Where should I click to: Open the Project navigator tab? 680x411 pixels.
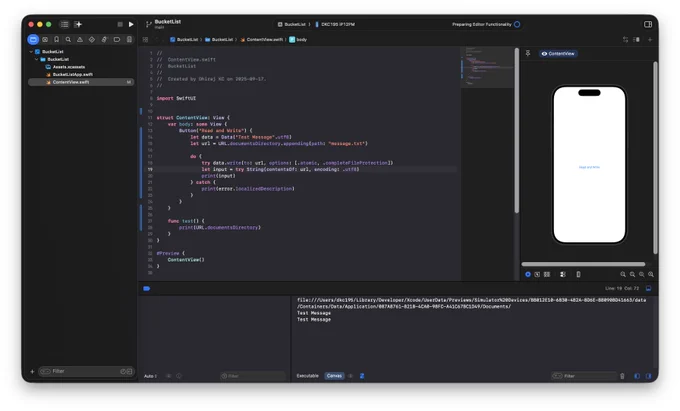tap(33, 39)
